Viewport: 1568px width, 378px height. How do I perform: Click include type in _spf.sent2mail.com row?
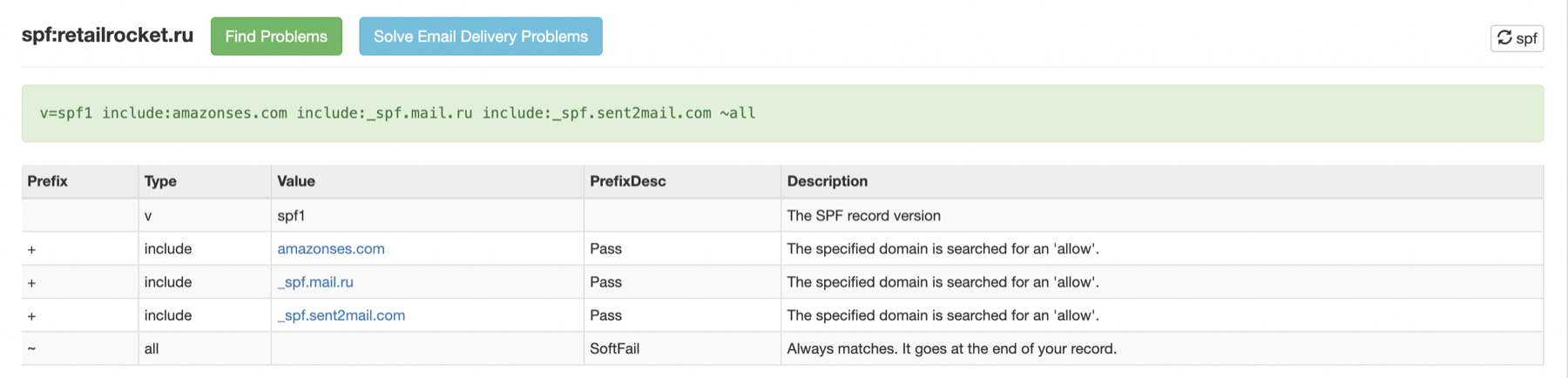tap(168, 315)
